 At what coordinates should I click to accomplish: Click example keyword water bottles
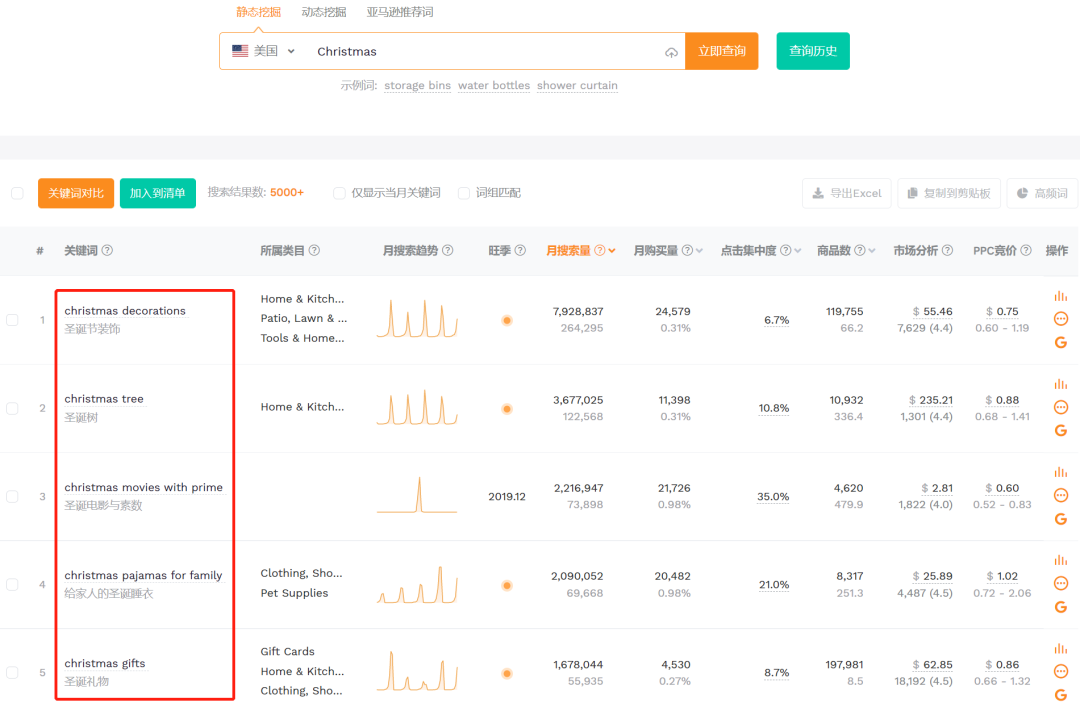coord(494,85)
